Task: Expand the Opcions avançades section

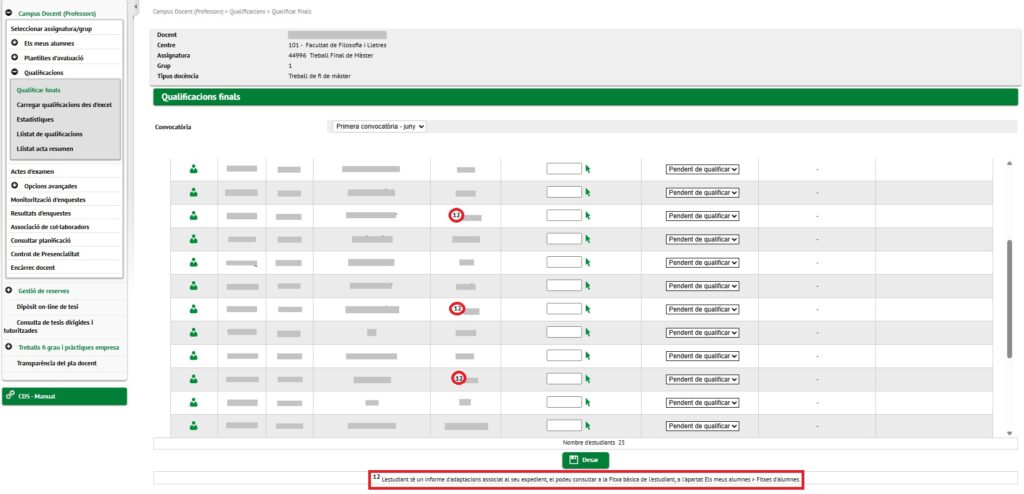Action: [x=15, y=185]
